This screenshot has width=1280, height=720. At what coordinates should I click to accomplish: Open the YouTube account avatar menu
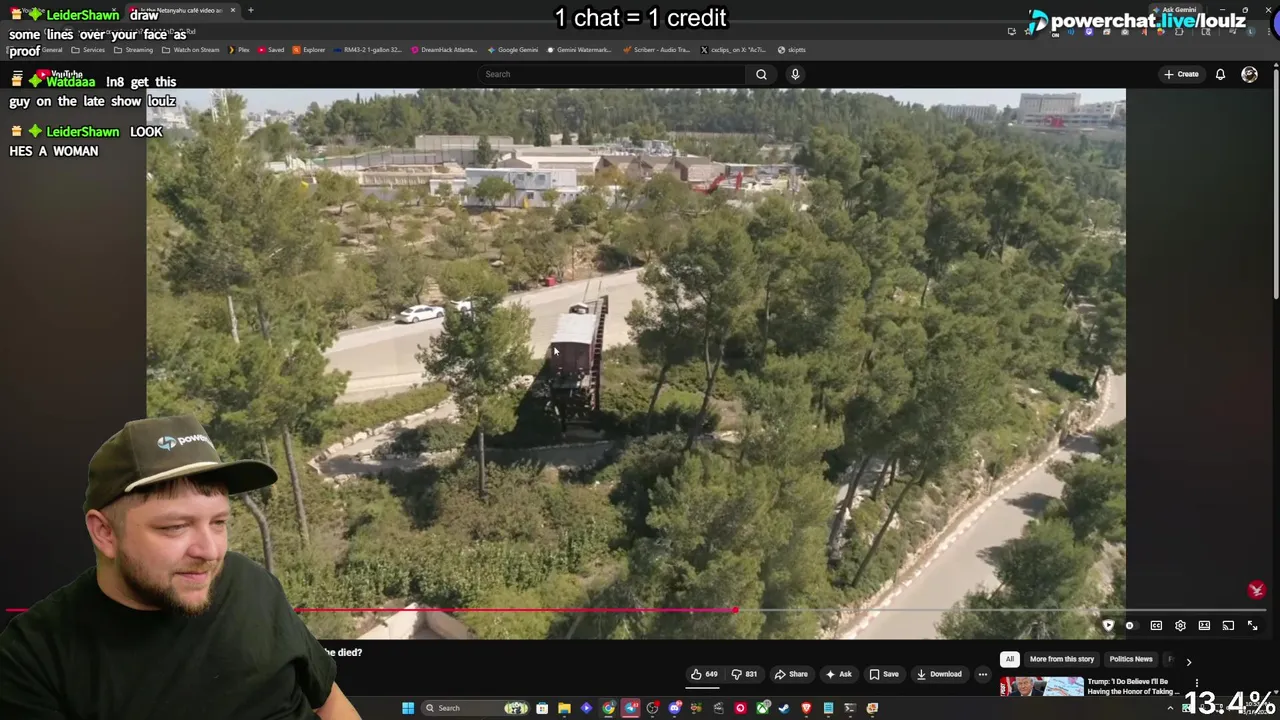[1249, 74]
